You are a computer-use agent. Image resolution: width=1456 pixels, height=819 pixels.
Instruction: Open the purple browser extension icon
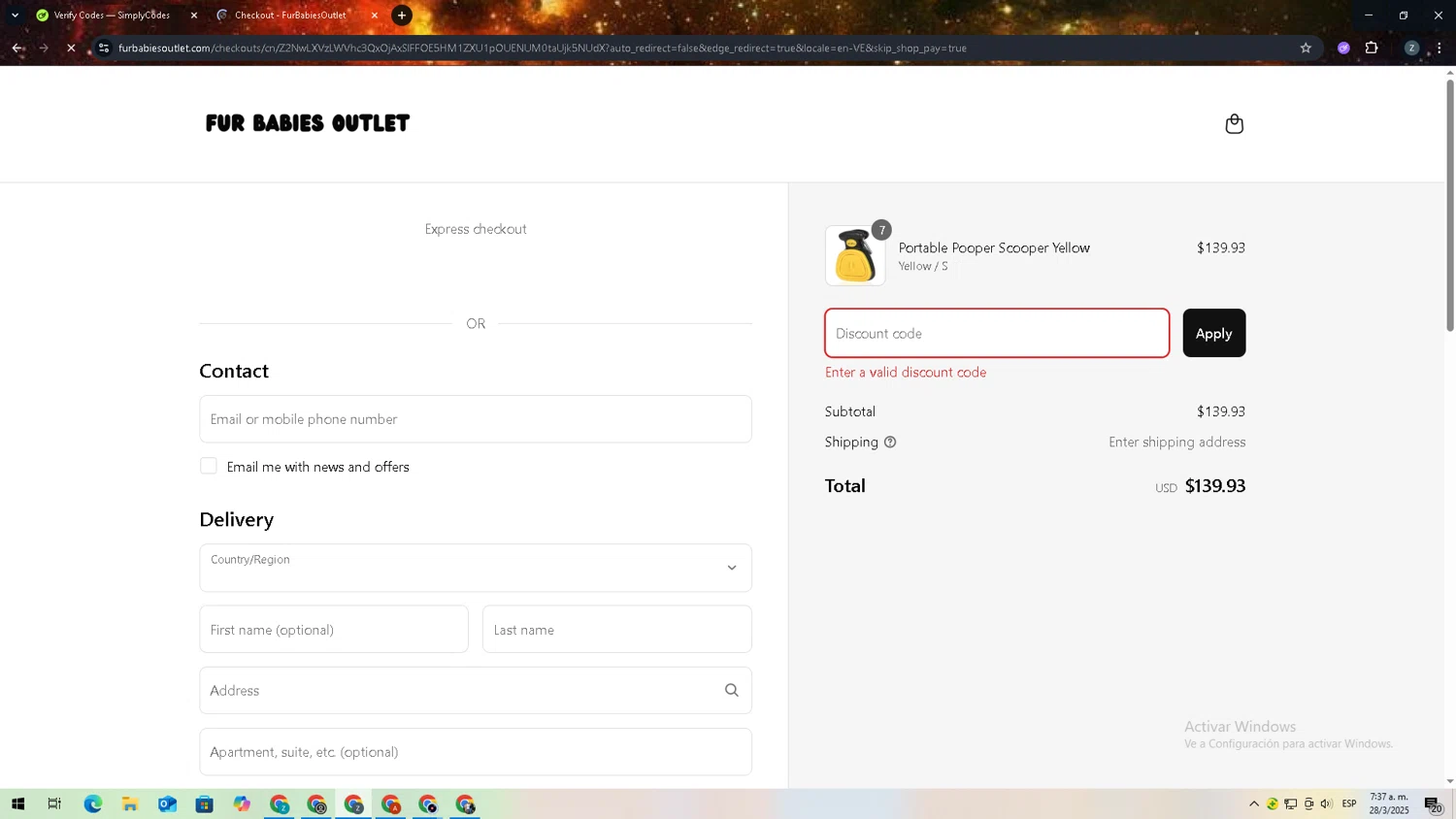[x=1343, y=48]
